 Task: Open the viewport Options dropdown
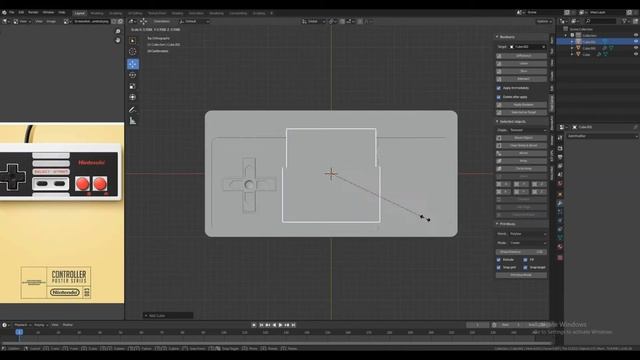(544, 21)
